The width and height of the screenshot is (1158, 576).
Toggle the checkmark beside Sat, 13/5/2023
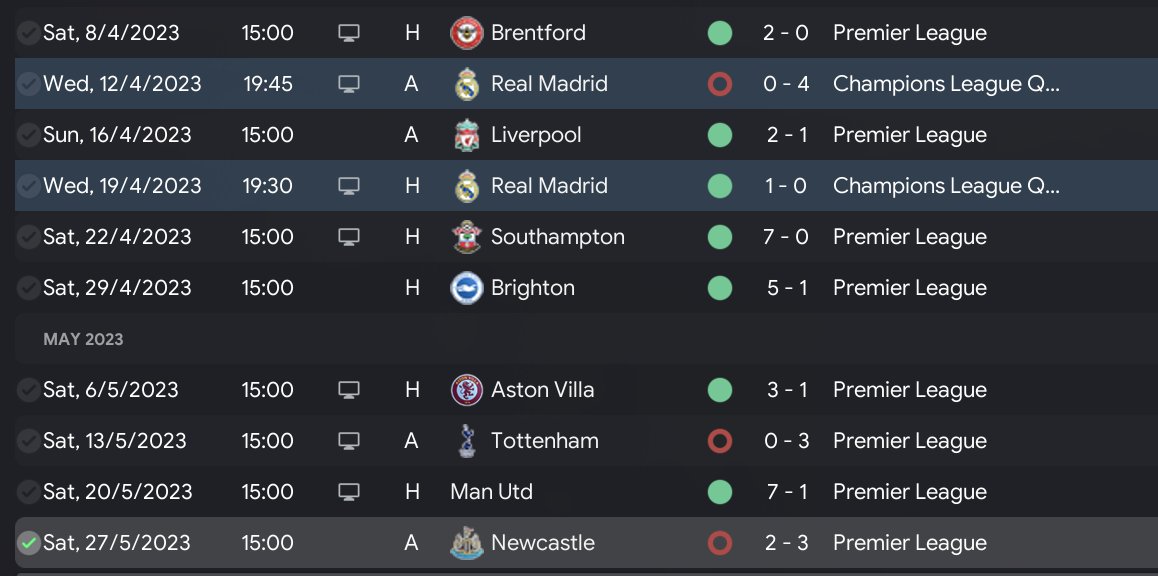click(29, 441)
